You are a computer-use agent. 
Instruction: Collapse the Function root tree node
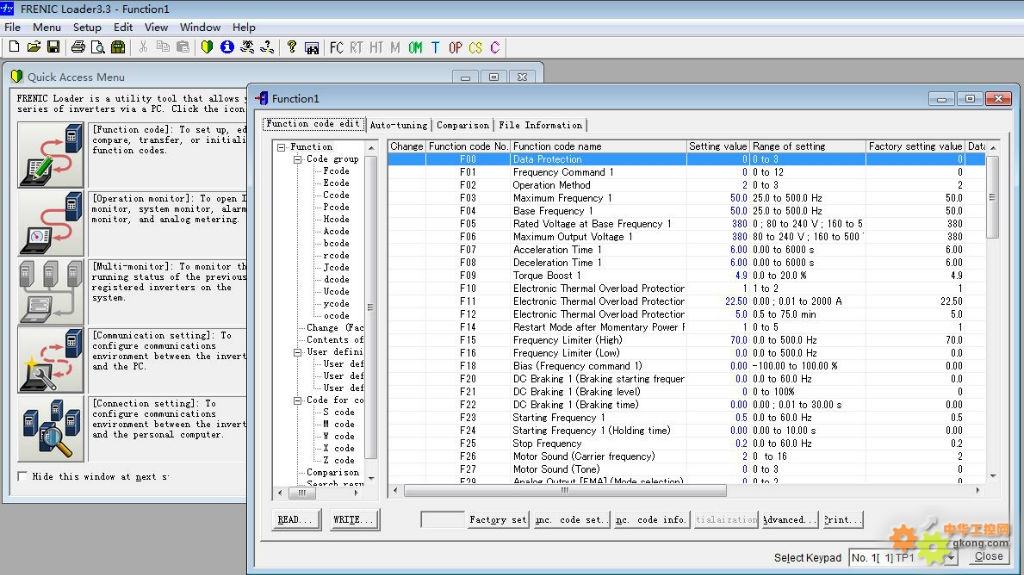[x=281, y=147]
